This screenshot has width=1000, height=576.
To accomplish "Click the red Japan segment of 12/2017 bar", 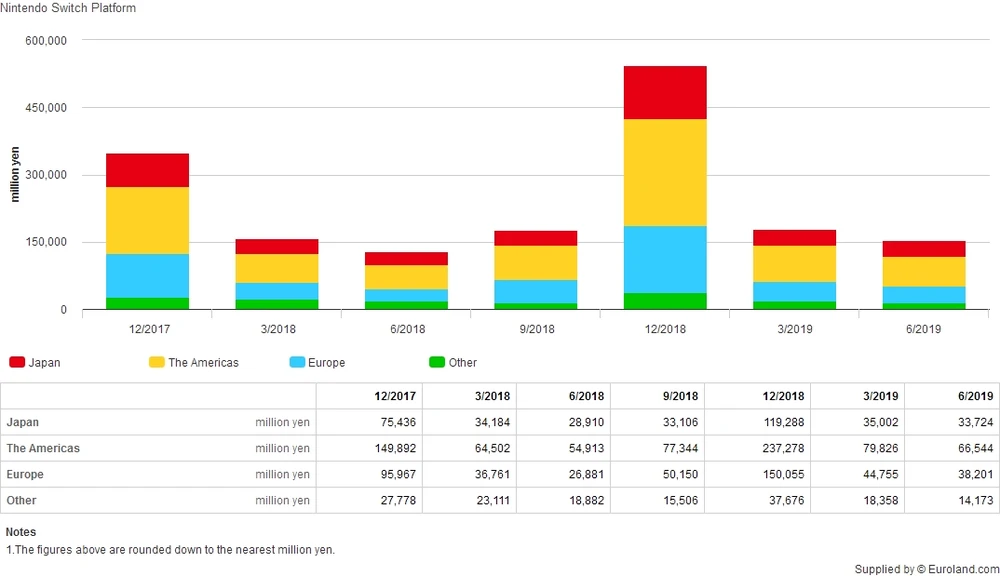I will tap(147, 170).
